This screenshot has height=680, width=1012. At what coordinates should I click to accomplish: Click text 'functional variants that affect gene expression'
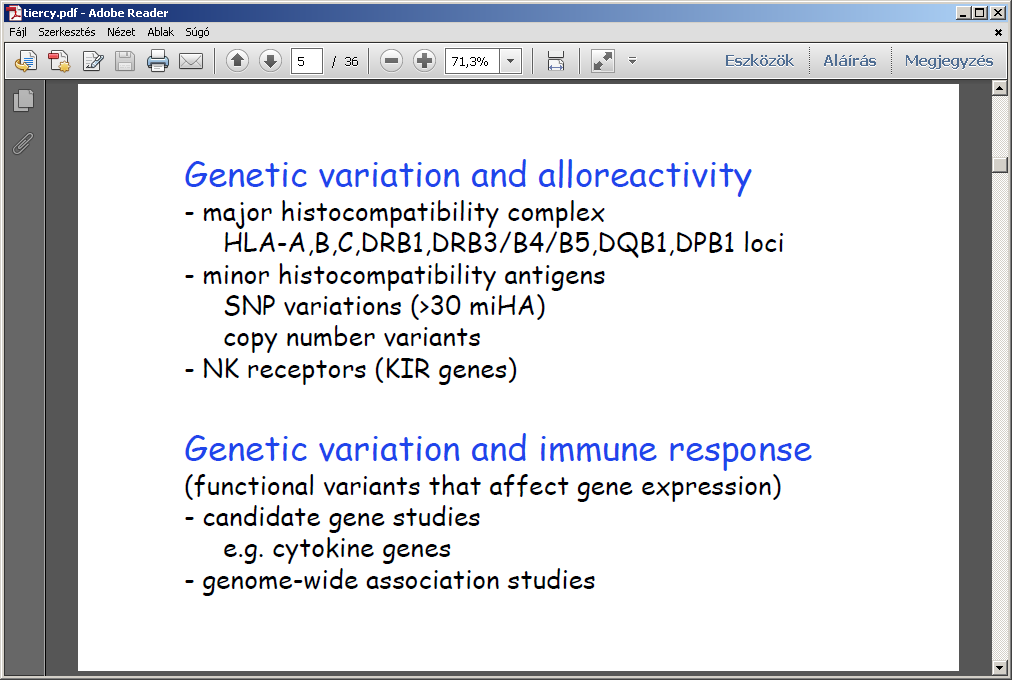point(483,486)
